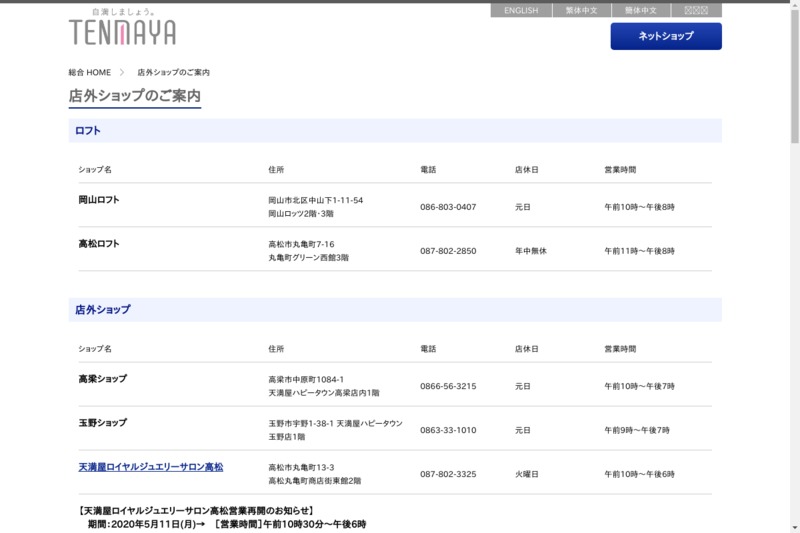The image size is (800, 533).
Task: Choose the last language option after 簡体中文
Action: 696,11
